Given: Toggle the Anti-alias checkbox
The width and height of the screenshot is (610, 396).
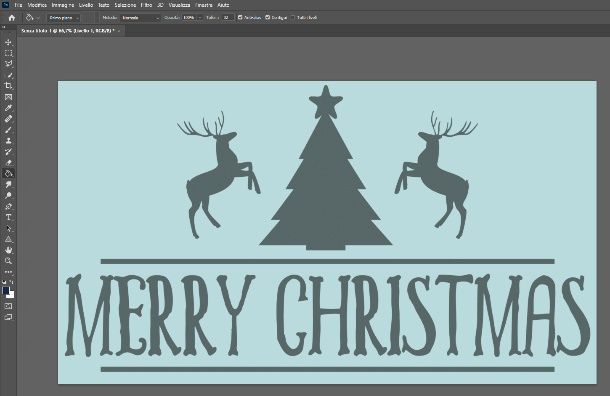Looking at the screenshot, I should [240, 18].
